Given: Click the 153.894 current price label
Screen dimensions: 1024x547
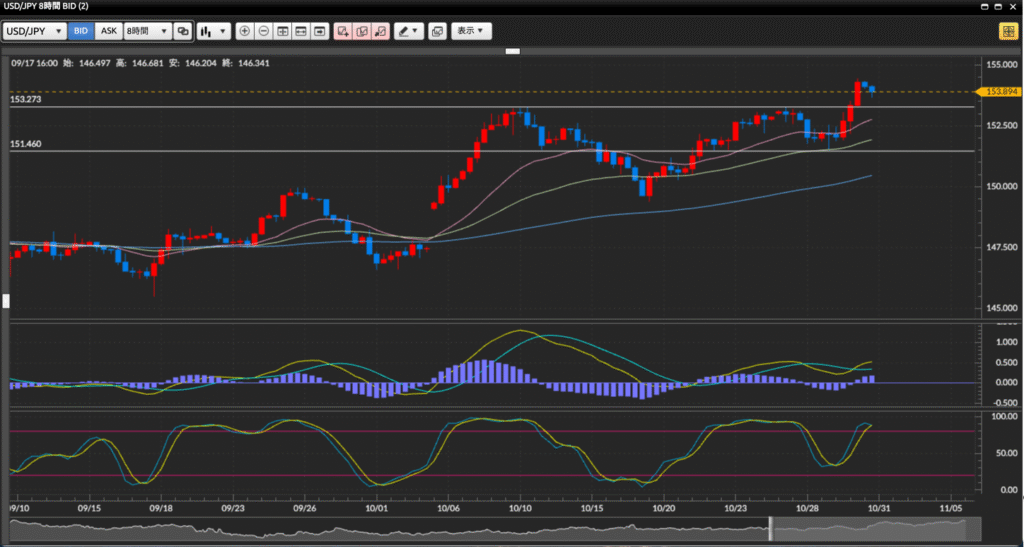Looking at the screenshot, I should pos(1000,91).
